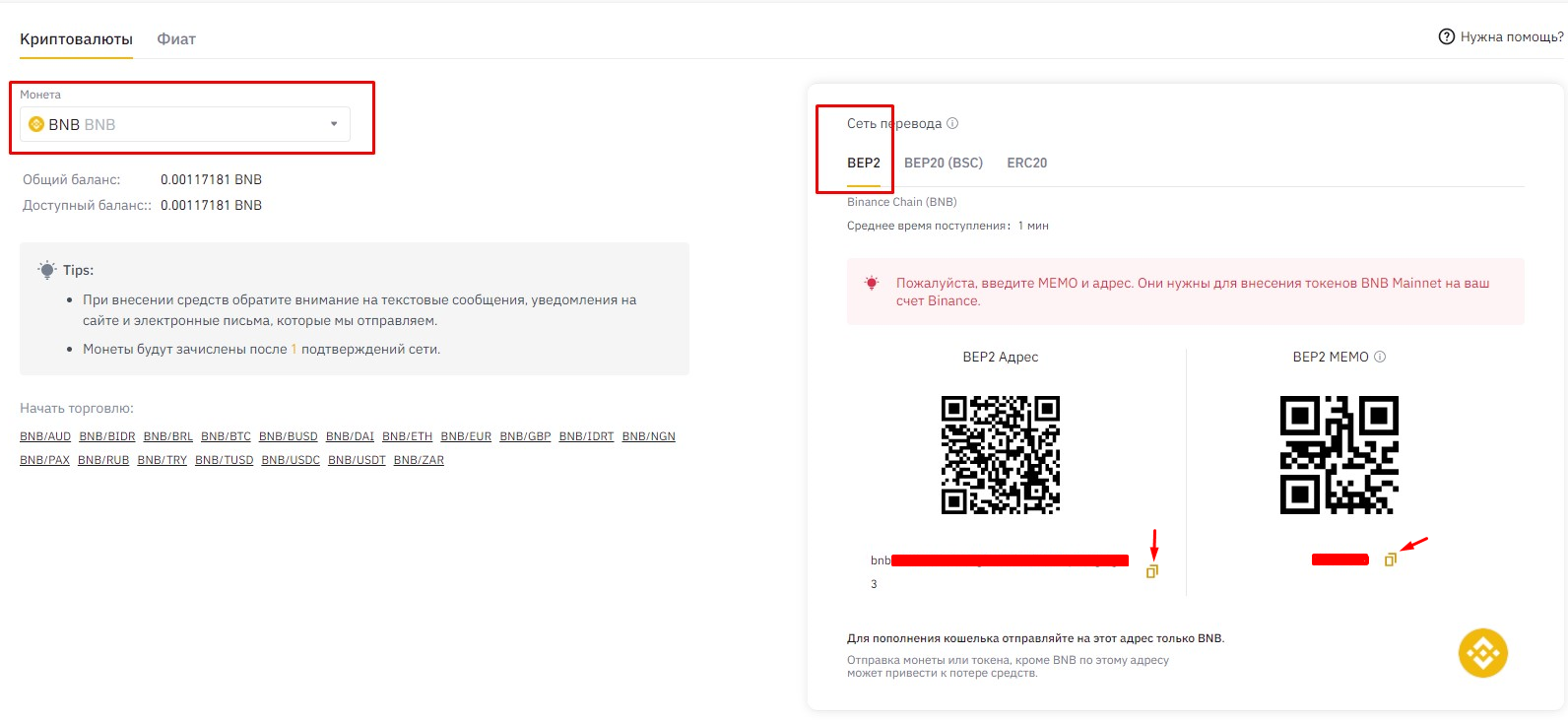Click the Доступный баланс value 0.00117181 BNB
Screen dimensions: 1568x723
pos(211,205)
